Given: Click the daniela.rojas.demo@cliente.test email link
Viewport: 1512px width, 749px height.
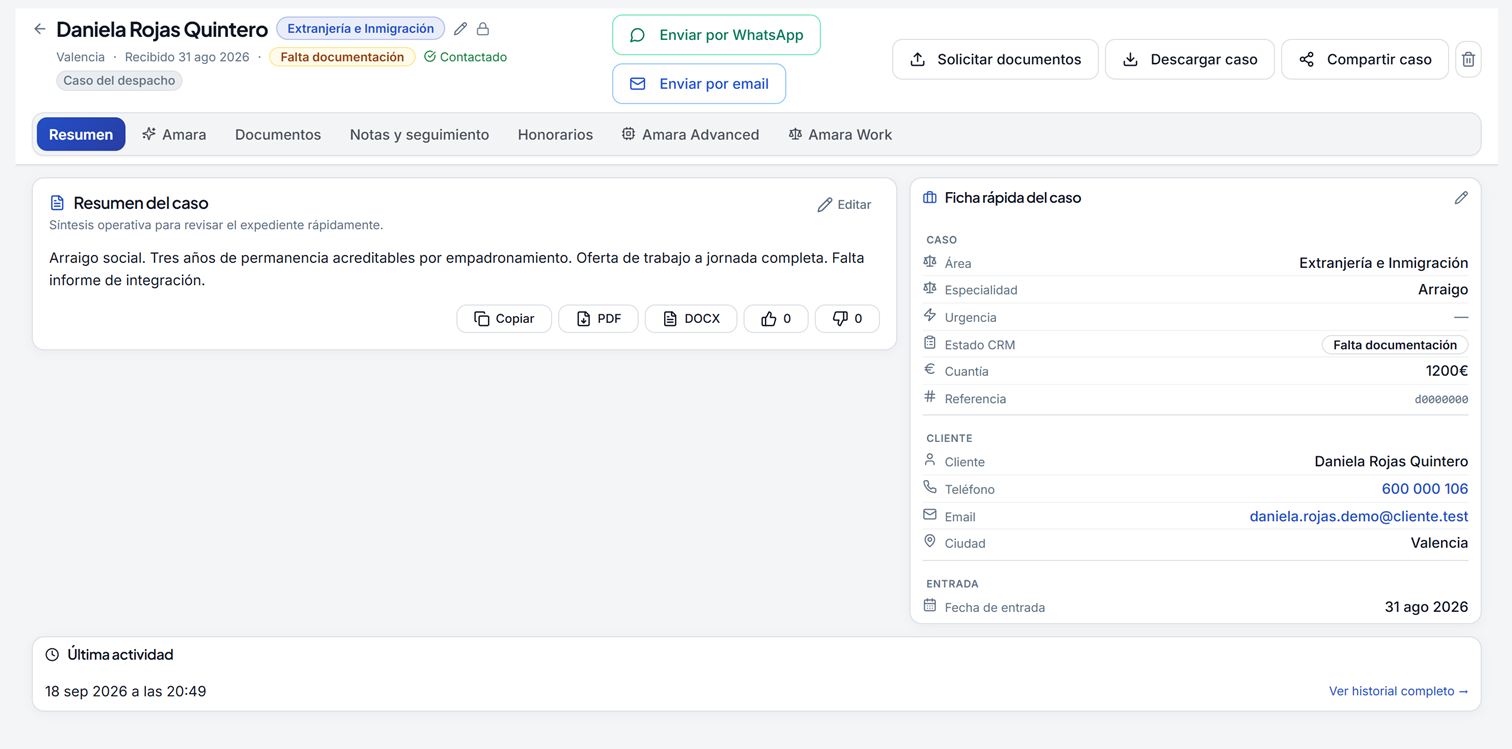Looking at the screenshot, I should 1359,516.
